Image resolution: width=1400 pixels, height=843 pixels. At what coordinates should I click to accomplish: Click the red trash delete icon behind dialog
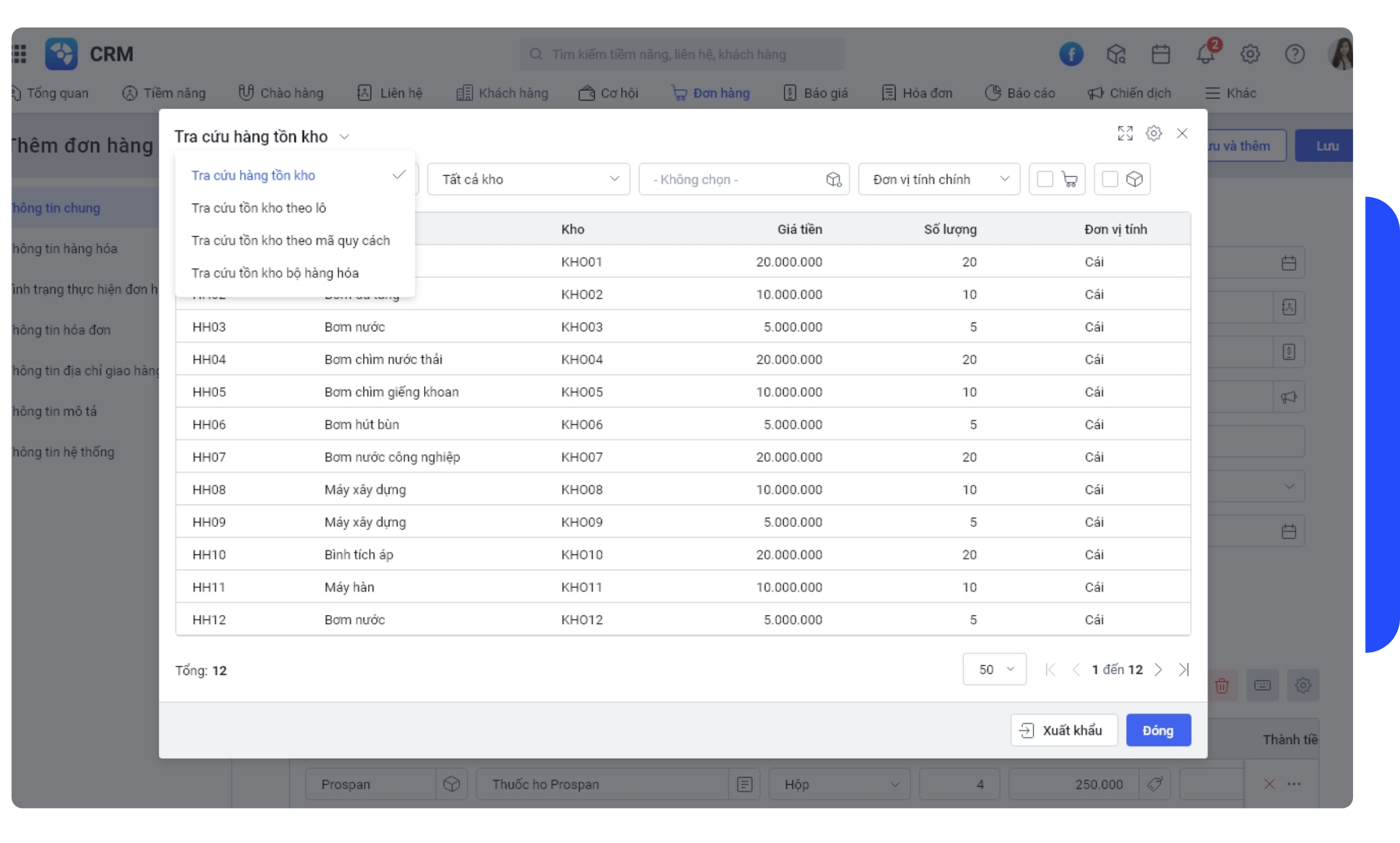pos(1221,685)
